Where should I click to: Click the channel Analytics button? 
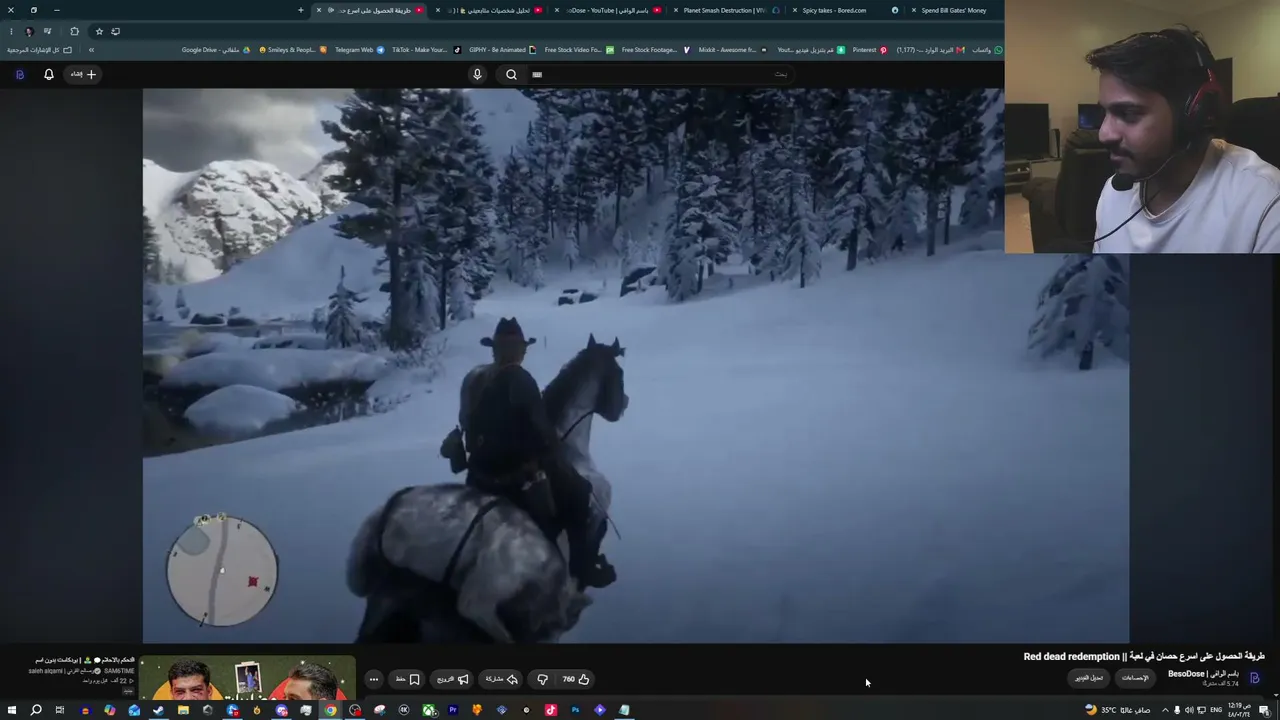click(1135, 678)
